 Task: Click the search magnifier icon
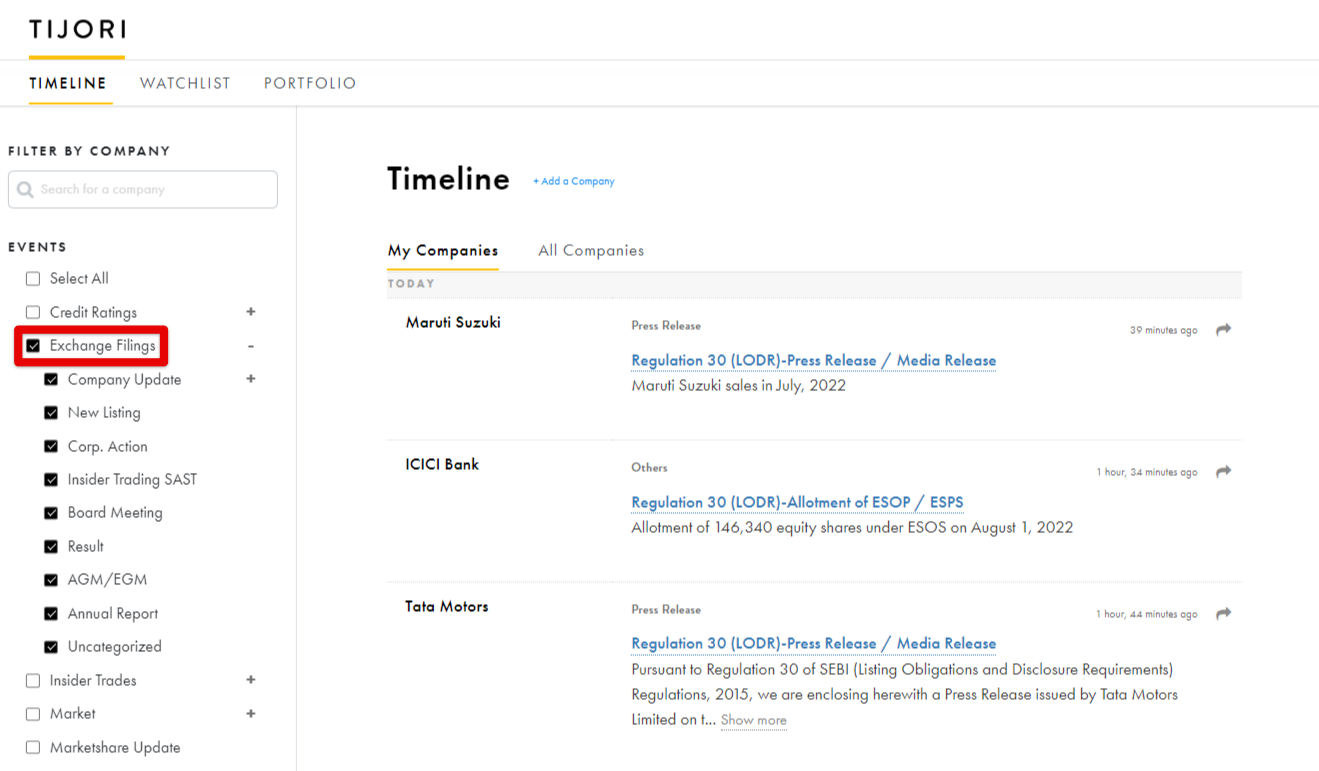pyautogui.click(x=26, y=190)
